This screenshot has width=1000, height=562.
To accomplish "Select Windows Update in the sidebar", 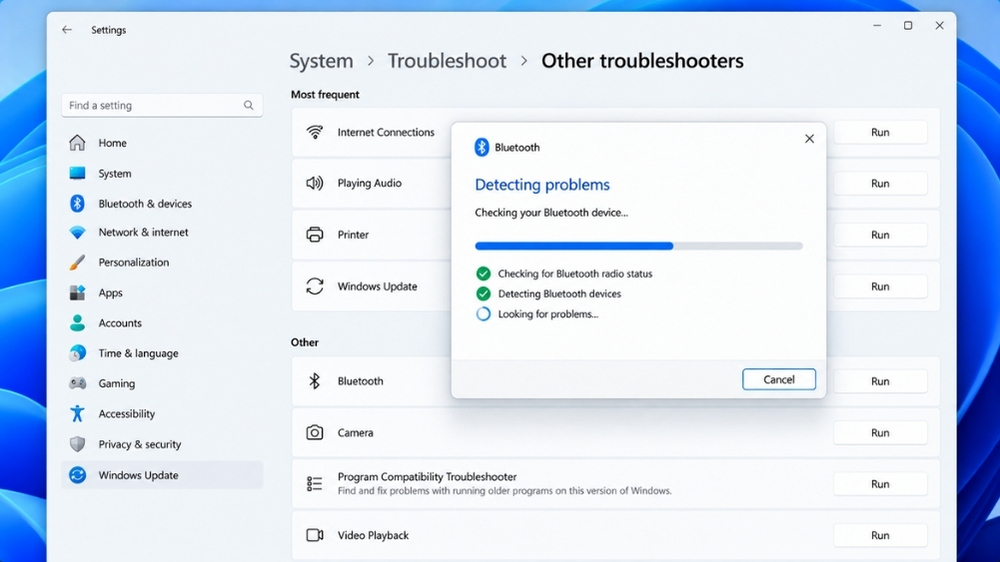I will (x=162, y=475).
